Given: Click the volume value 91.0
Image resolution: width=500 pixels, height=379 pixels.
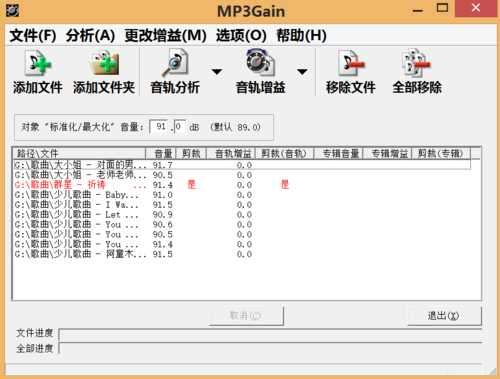Looking at the screenshot, I should 163,195.
